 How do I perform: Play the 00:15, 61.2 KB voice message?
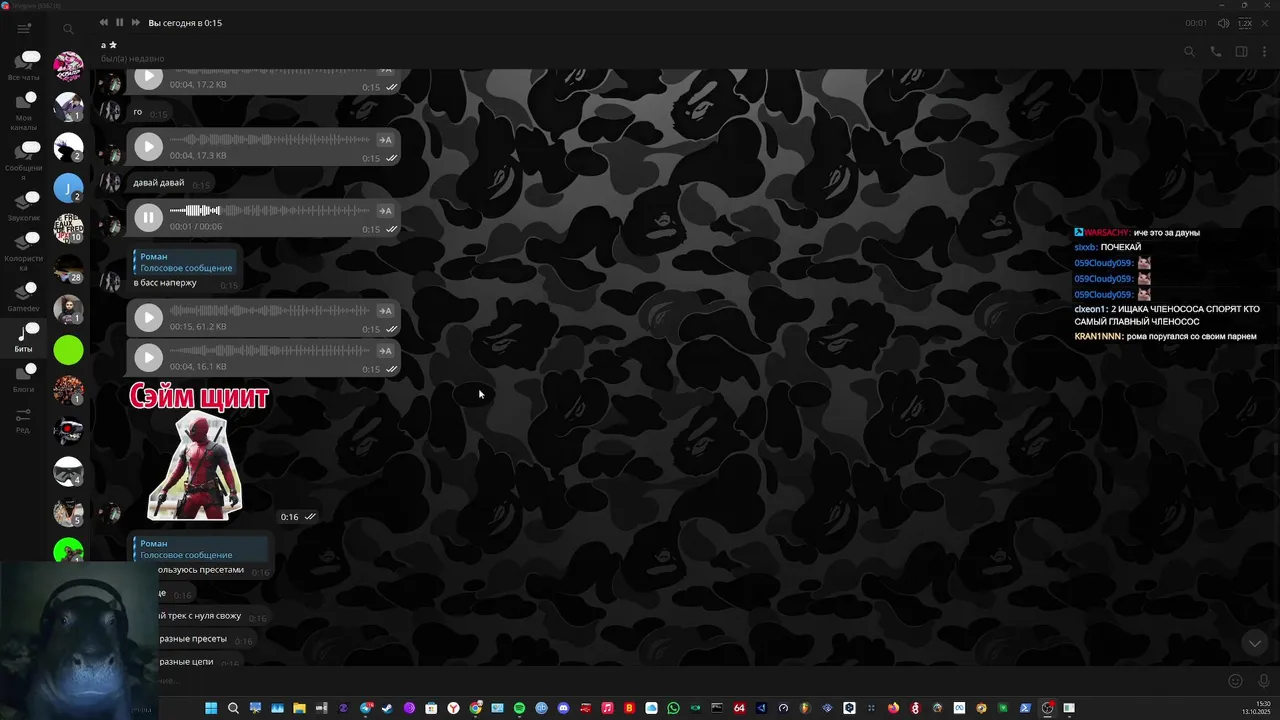[x=148, y=317]
